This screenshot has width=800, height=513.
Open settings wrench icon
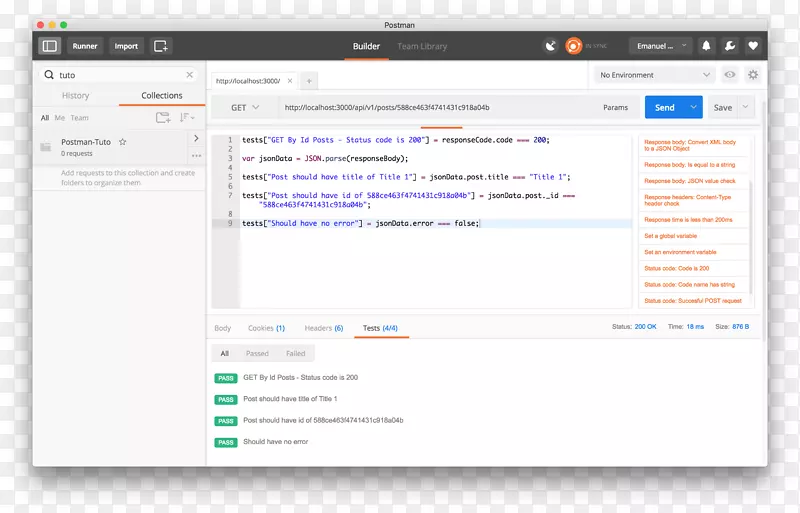pos(730,46)
